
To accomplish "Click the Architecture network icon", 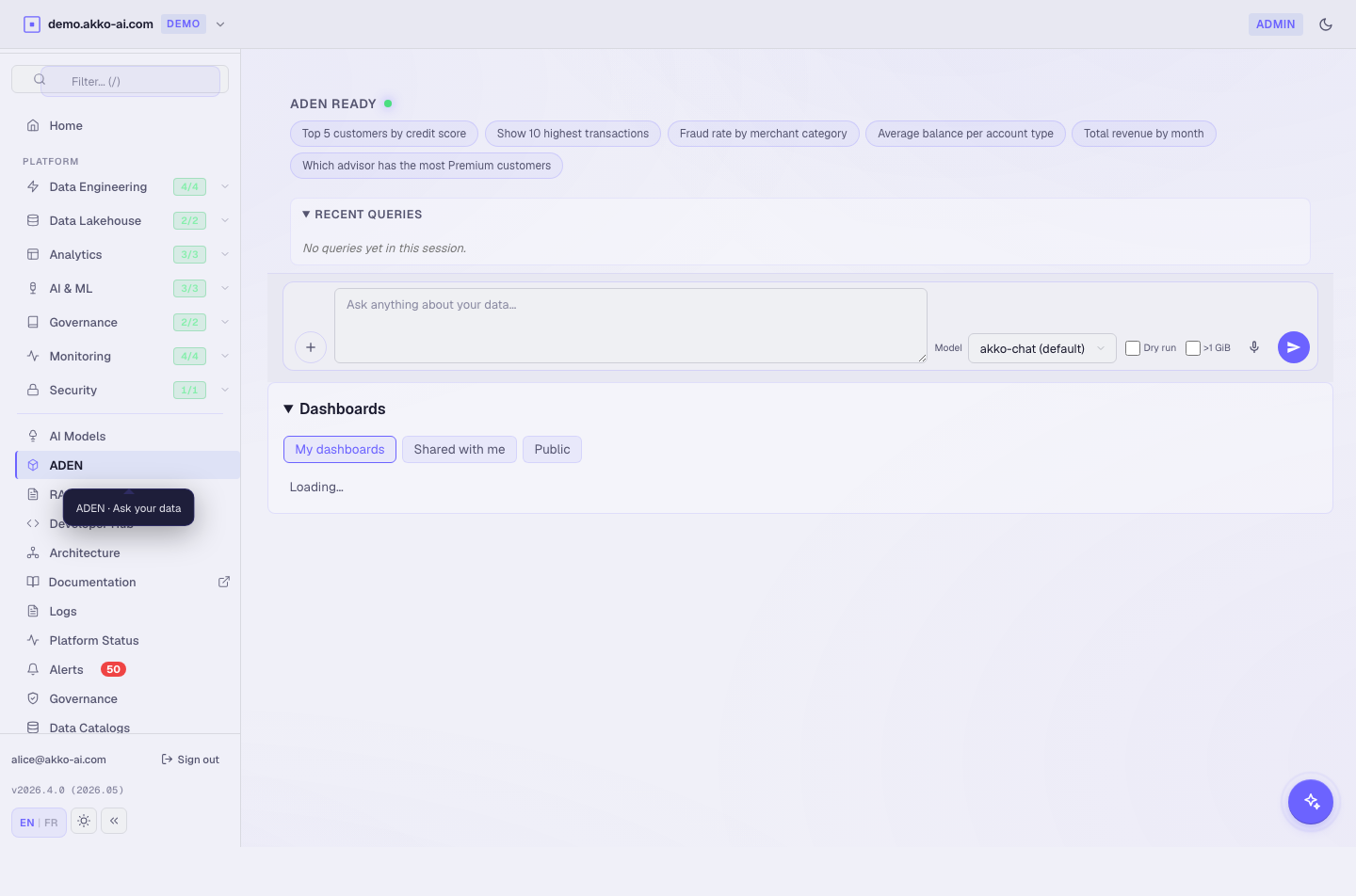I will tap(33, 552).
